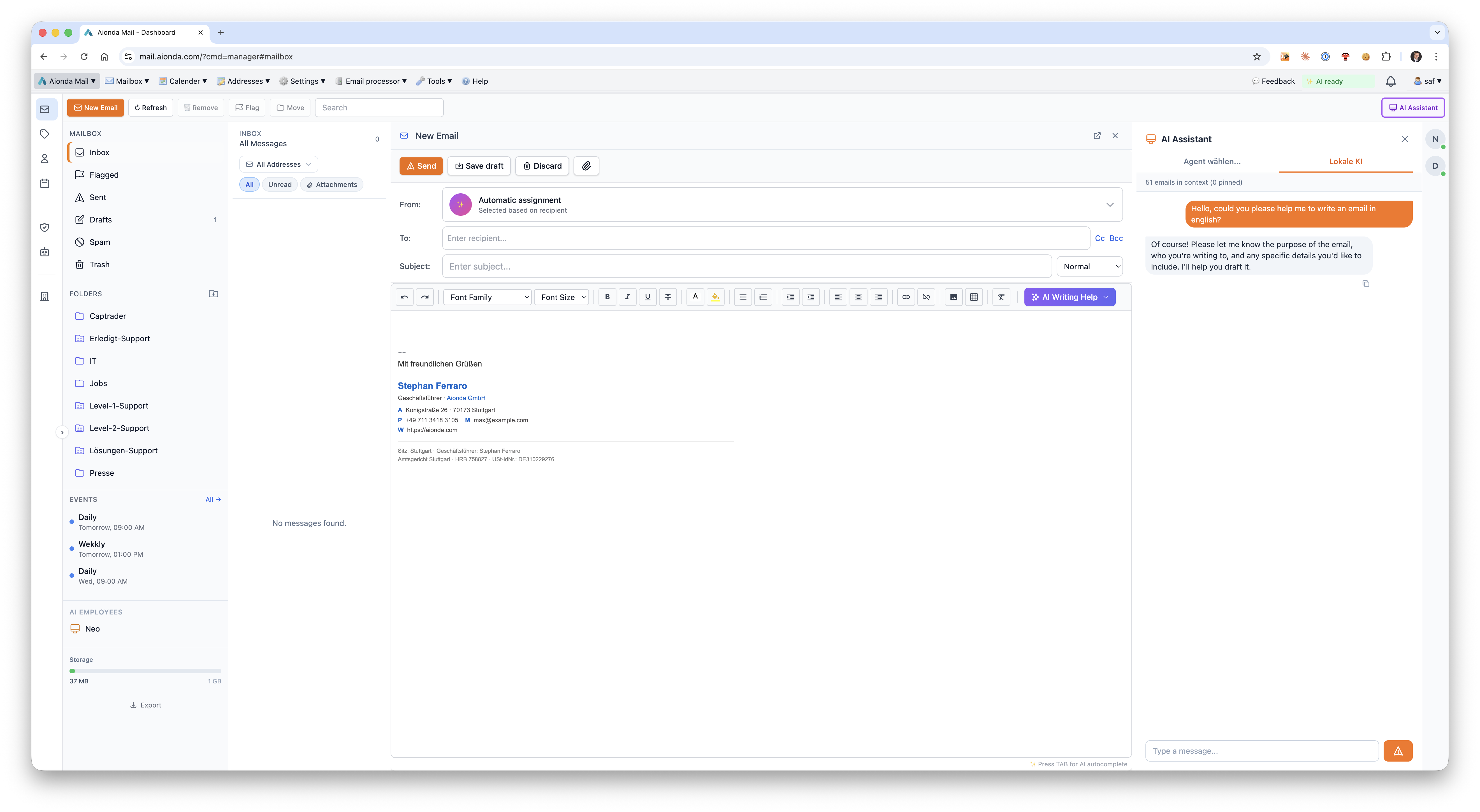Switch to the Unread messages filter
Image resolution: width=1480 pixels, height=812 pixels.
click(280, 184)
